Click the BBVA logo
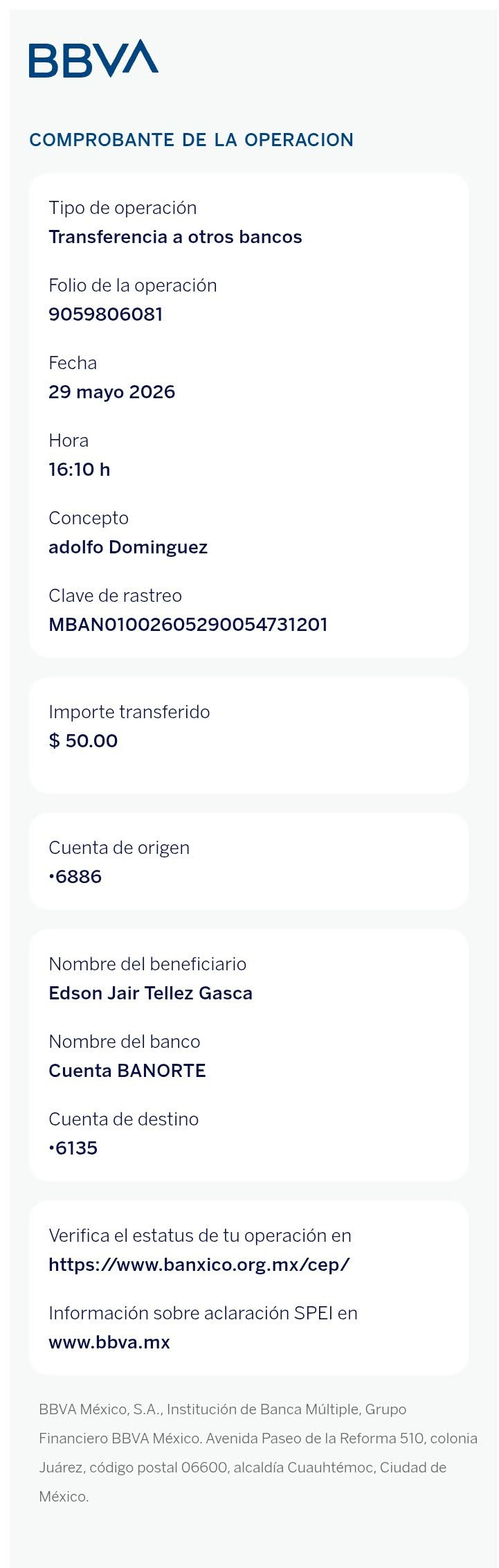This screenshot has width=499, height=1568. click(93, 58)
